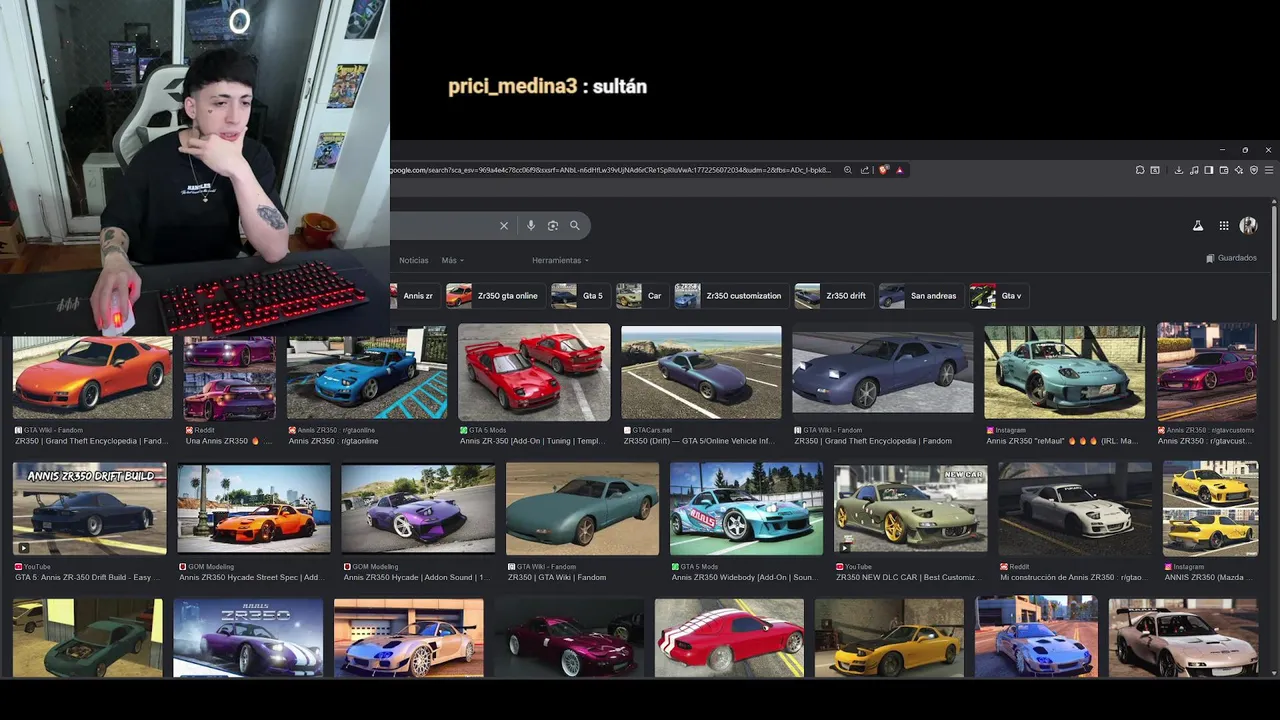Click the GOM Modeling source under orange car
This screenshot has width=1280, height=720.
pos(212,567)
